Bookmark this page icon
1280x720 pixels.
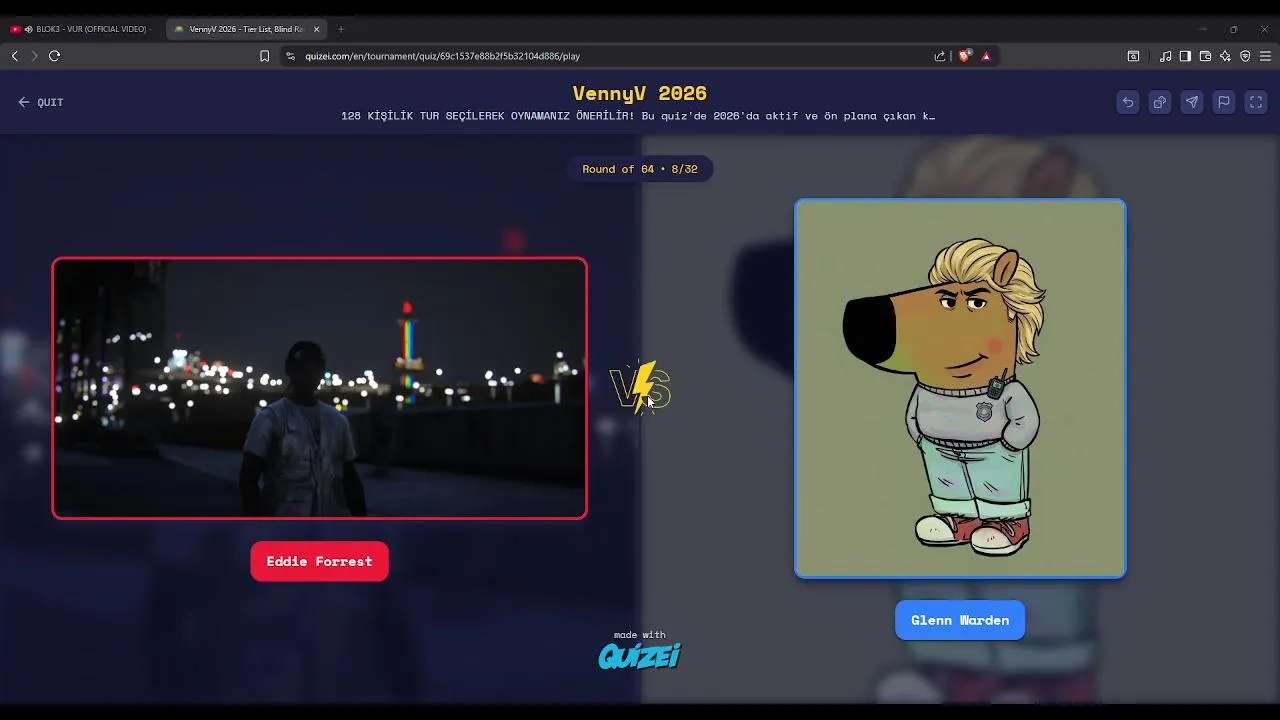pyautogui.click(x=264, y=56)
